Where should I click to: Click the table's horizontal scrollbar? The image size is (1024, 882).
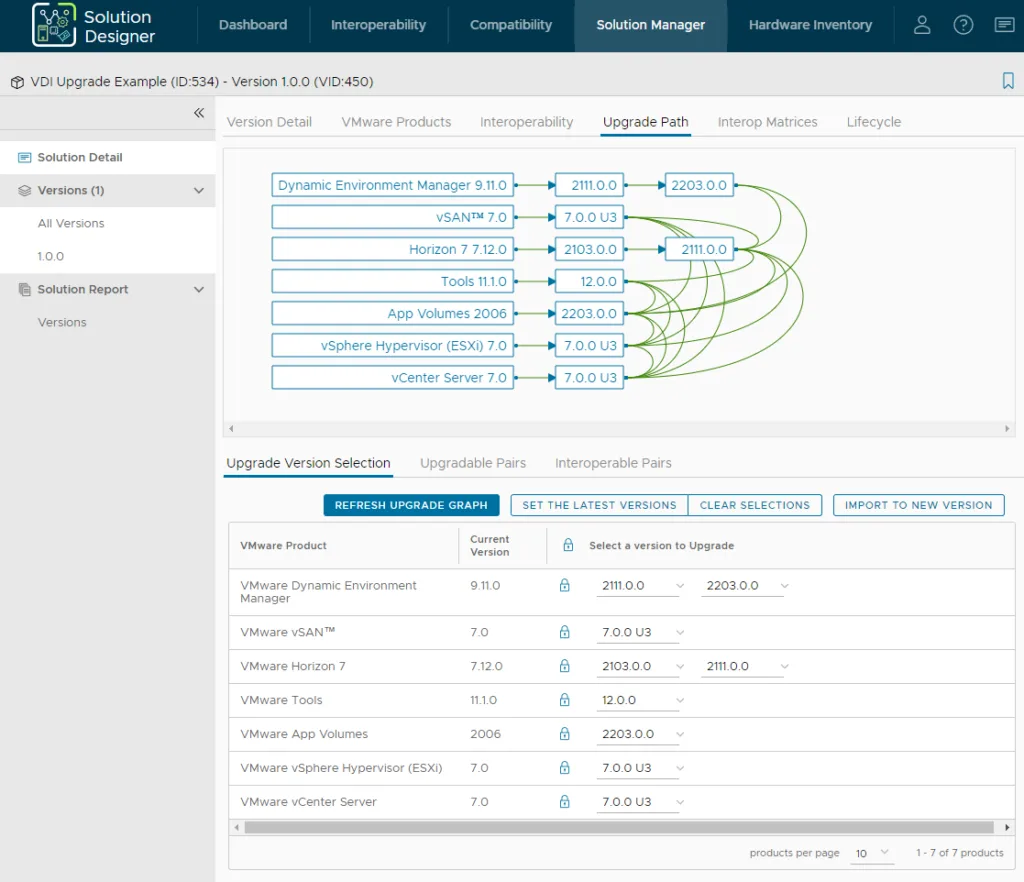click(x=619, y=827)
